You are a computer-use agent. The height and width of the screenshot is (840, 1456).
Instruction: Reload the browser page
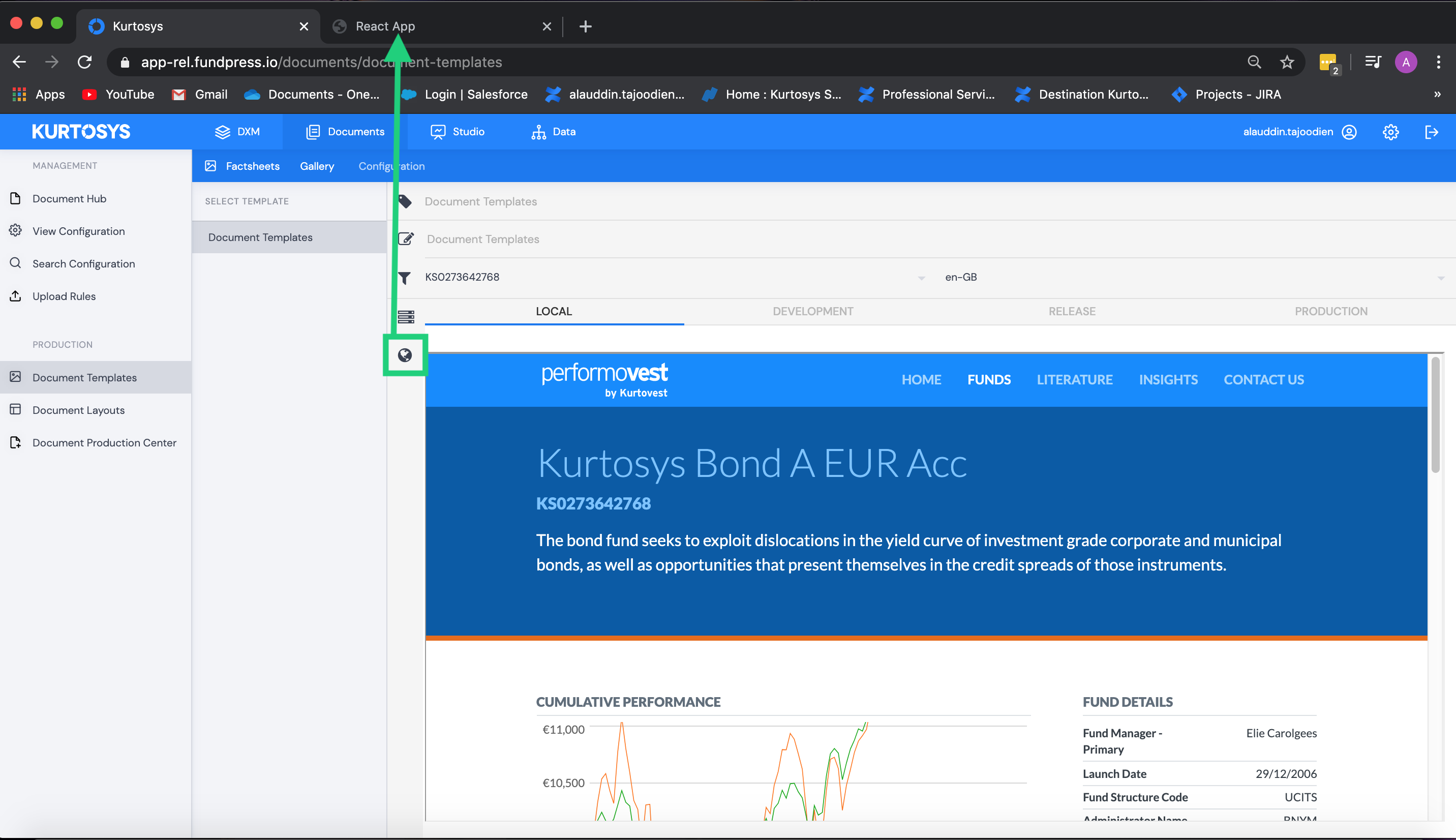coord(85,62)
